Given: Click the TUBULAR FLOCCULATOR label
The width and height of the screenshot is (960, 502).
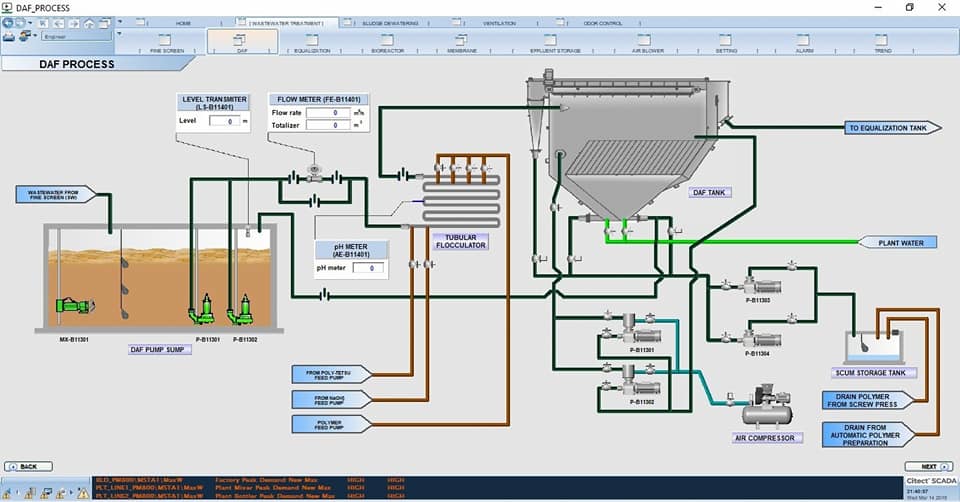Looking at the screenshot, I should point(460,241).
